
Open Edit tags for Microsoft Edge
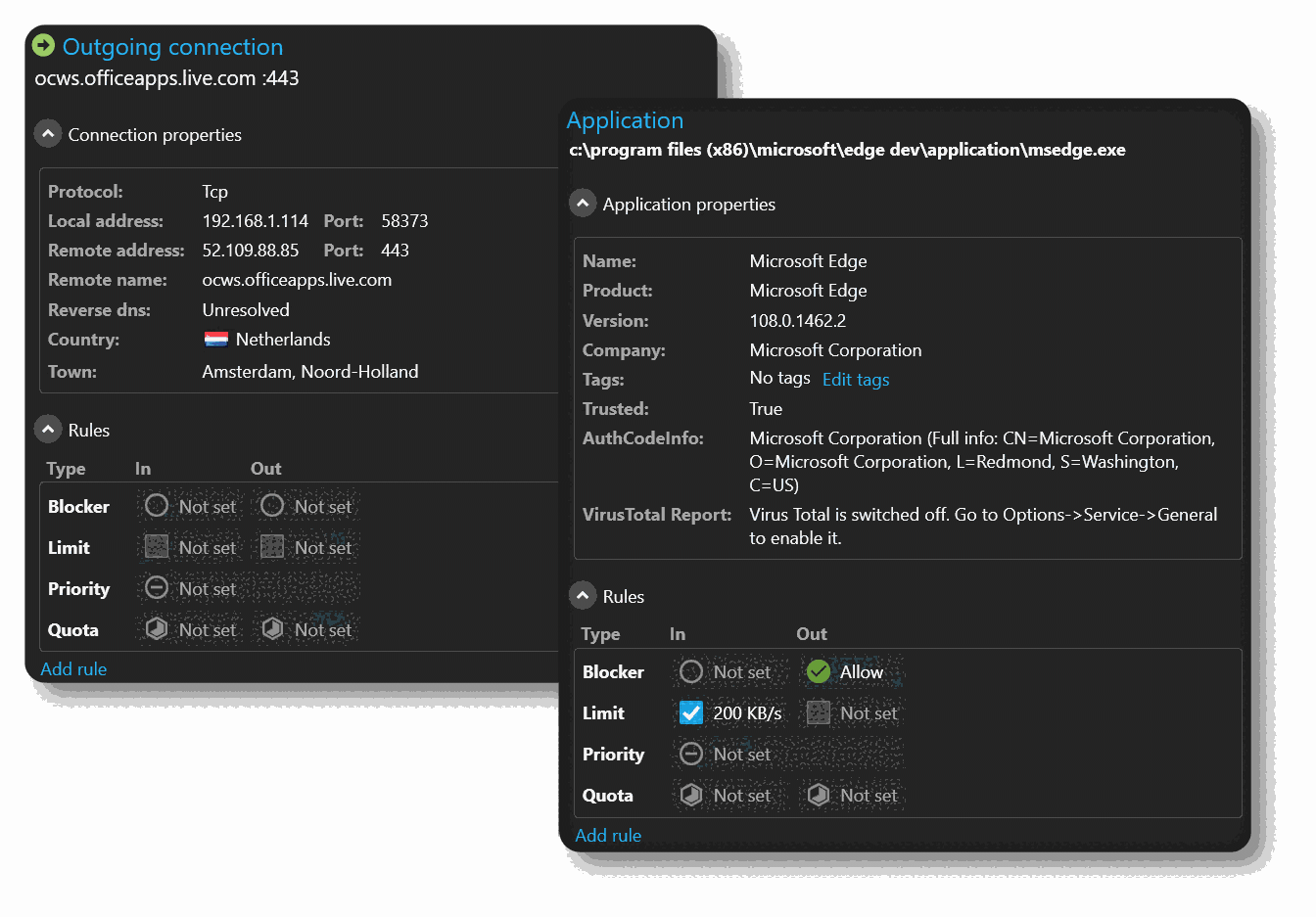pos(855,380)
